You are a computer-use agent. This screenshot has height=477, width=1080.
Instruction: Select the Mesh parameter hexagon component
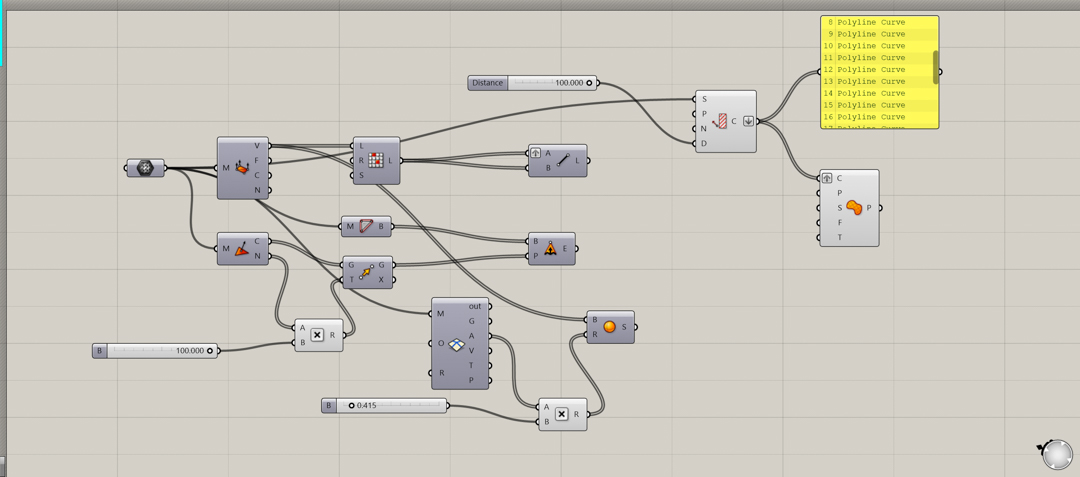coord(145,168)
